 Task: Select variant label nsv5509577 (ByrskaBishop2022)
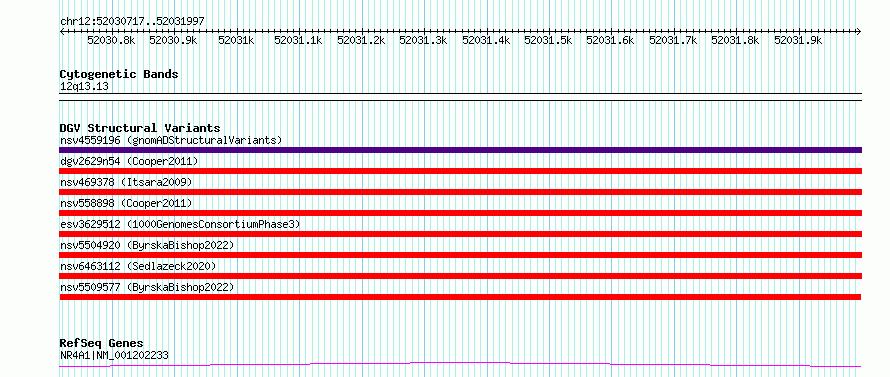point(147,287)
